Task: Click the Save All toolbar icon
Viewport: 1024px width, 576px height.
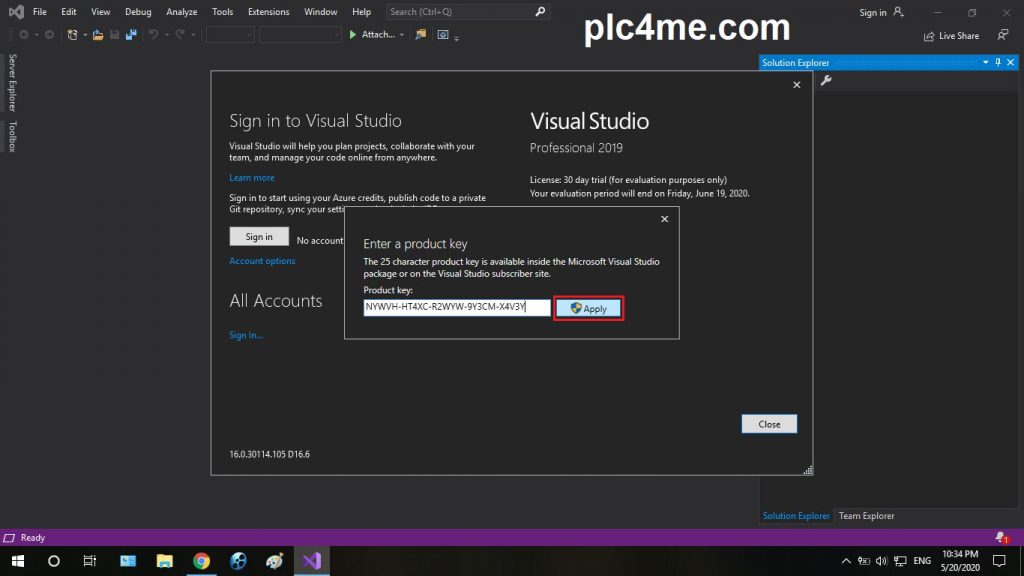Action: (130, 35)
